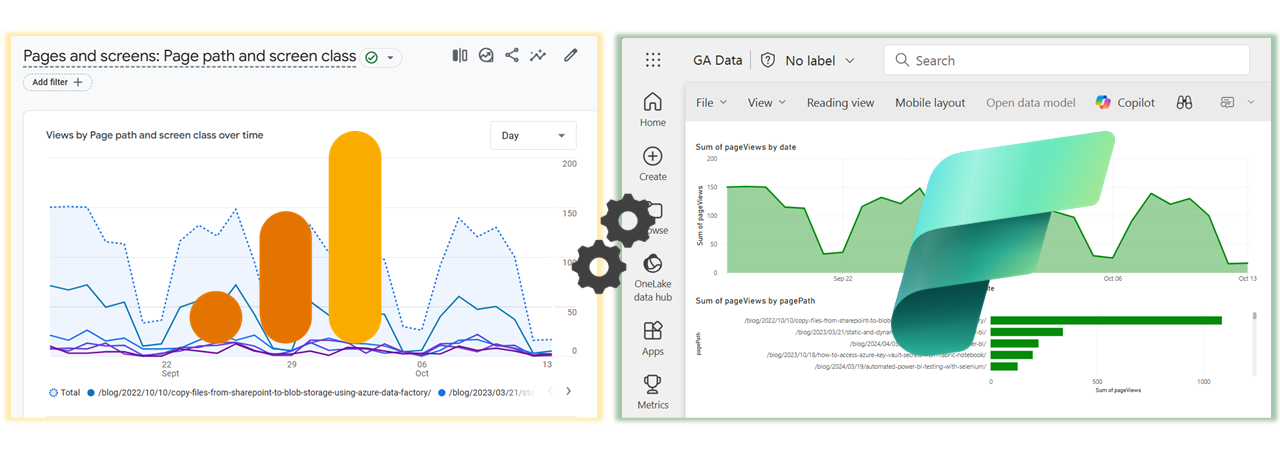Open the No label sensitivity dropdown
Viewport: 1280px width, 455px height.
(819, 60)
